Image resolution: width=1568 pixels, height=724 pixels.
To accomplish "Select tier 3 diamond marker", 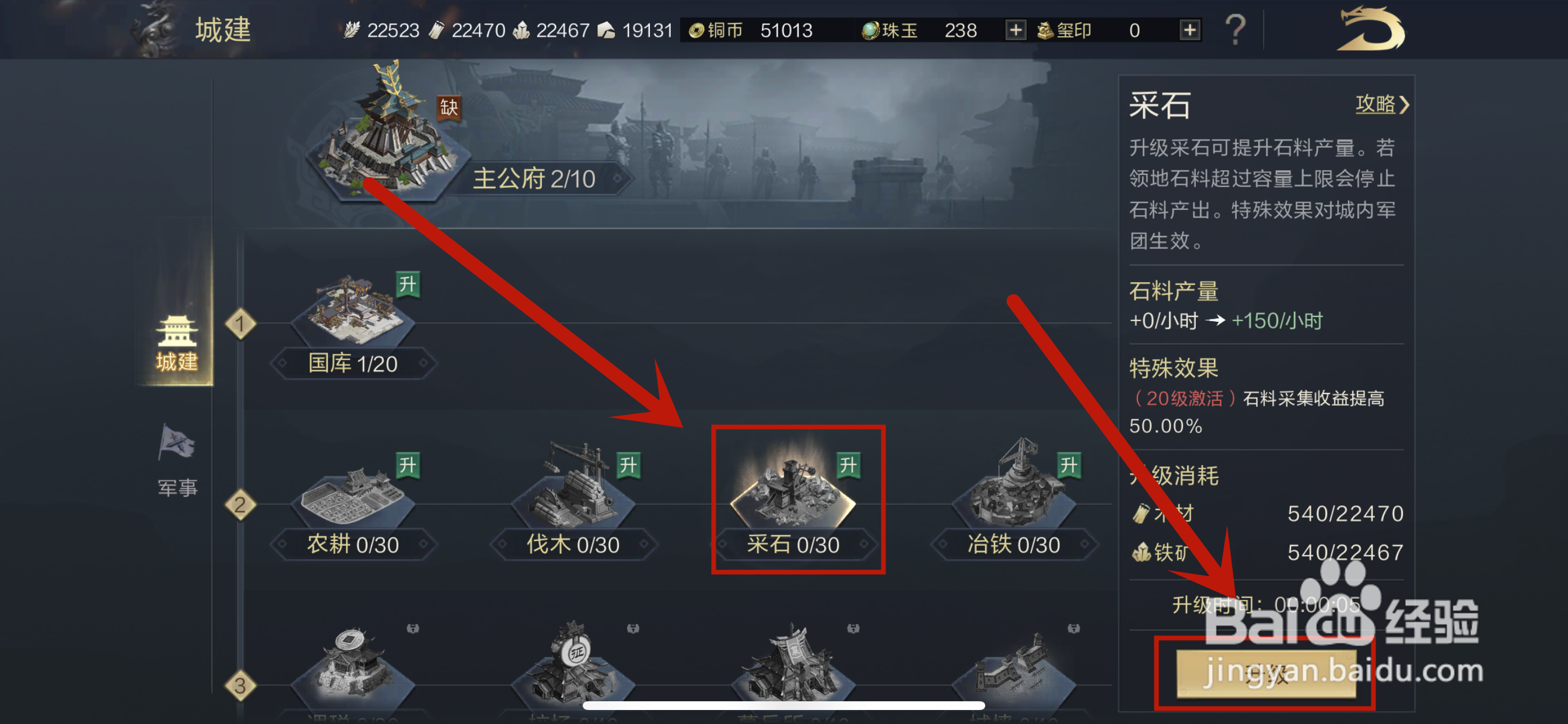I will pyautogui.click(x=240, y=686).
